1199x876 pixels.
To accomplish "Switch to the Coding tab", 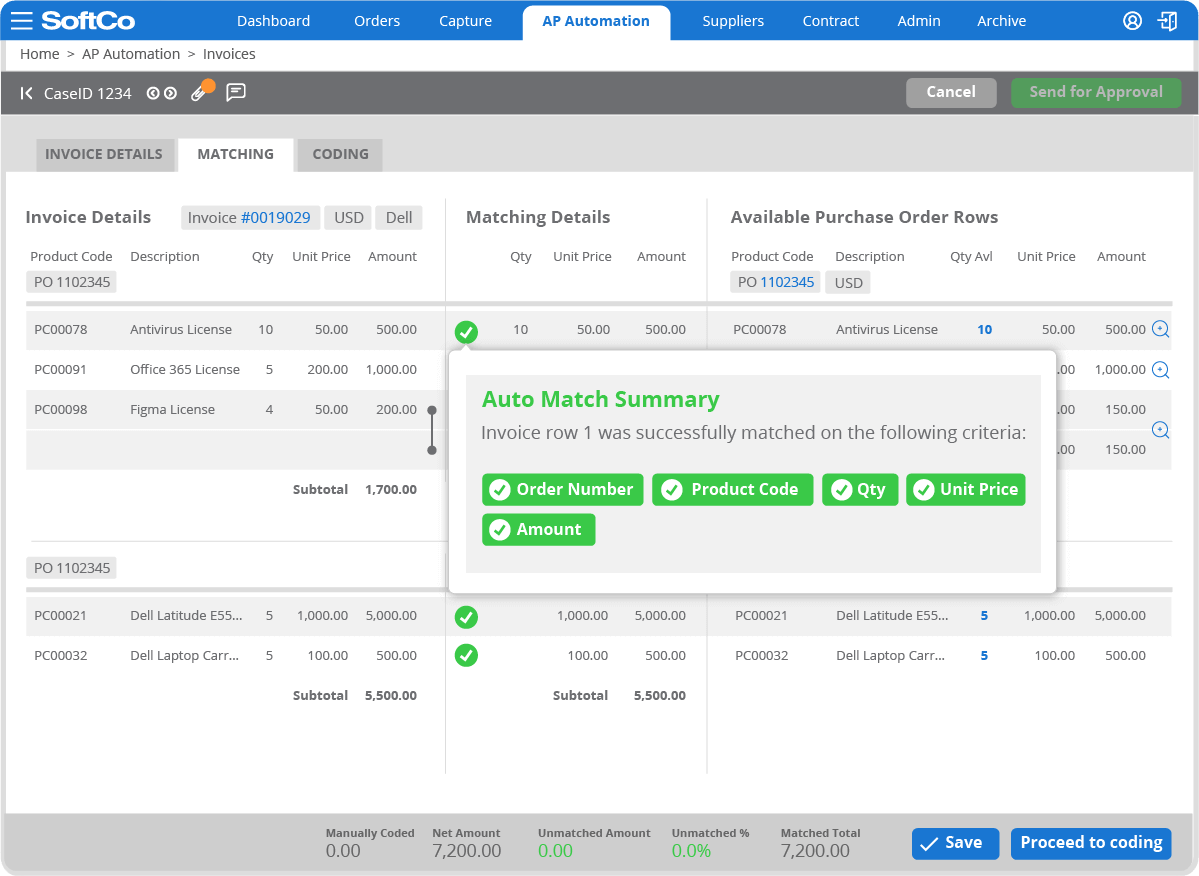I will click(x=339, y=154).
